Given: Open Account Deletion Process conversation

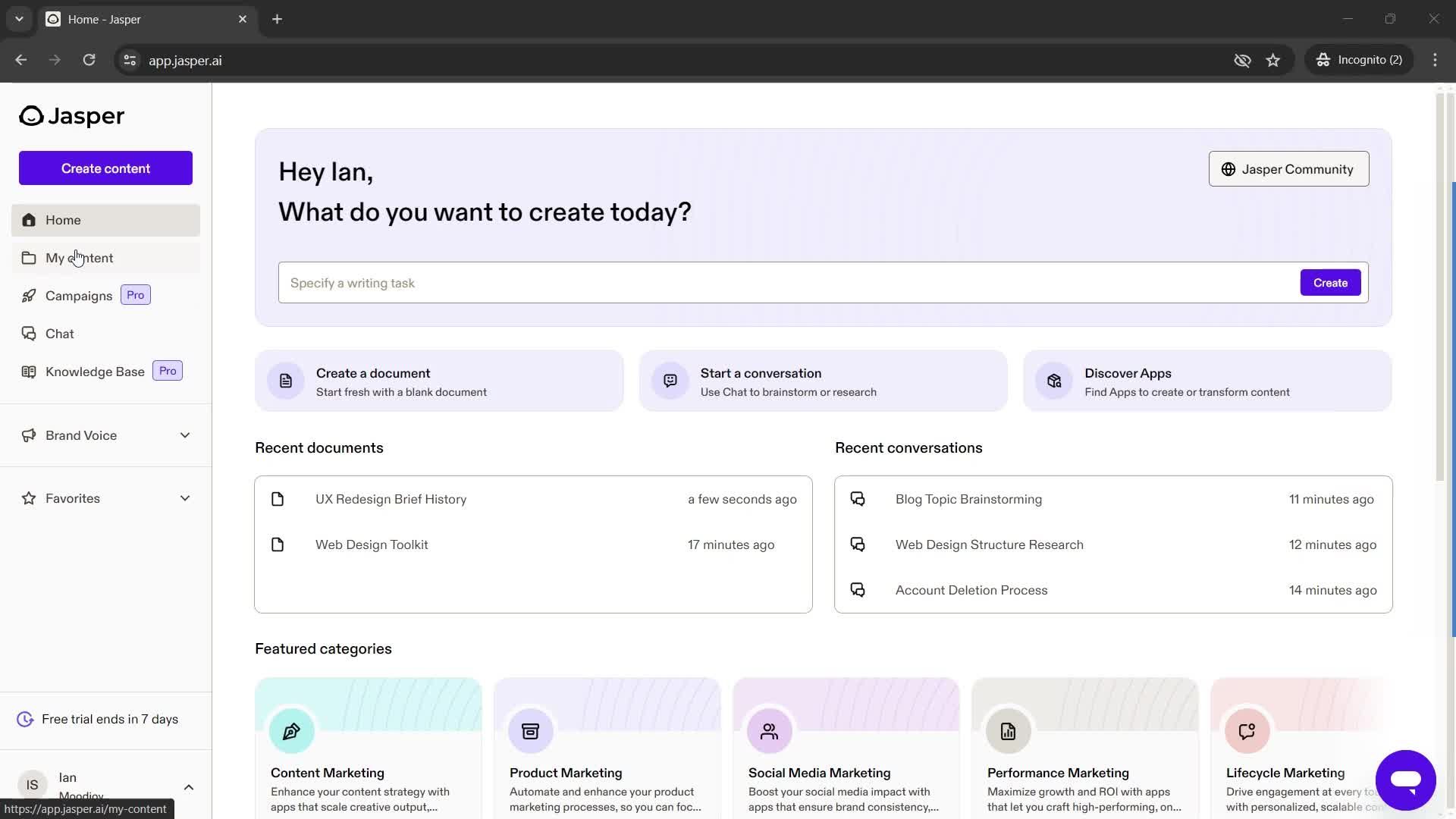Looking at the screenshot, I should 971,590.
